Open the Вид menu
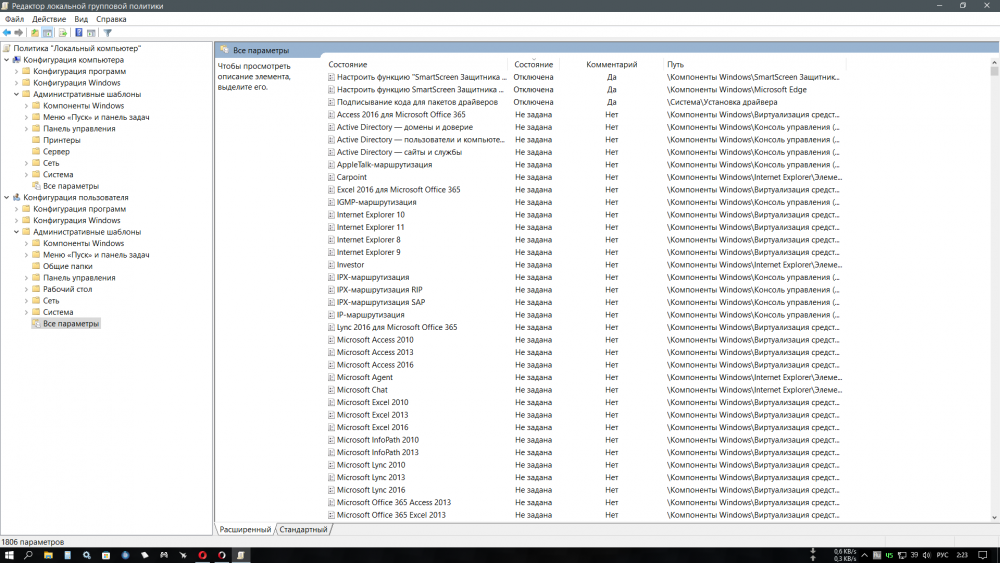Screen dimensions: 1000x563 click(81, 19)
